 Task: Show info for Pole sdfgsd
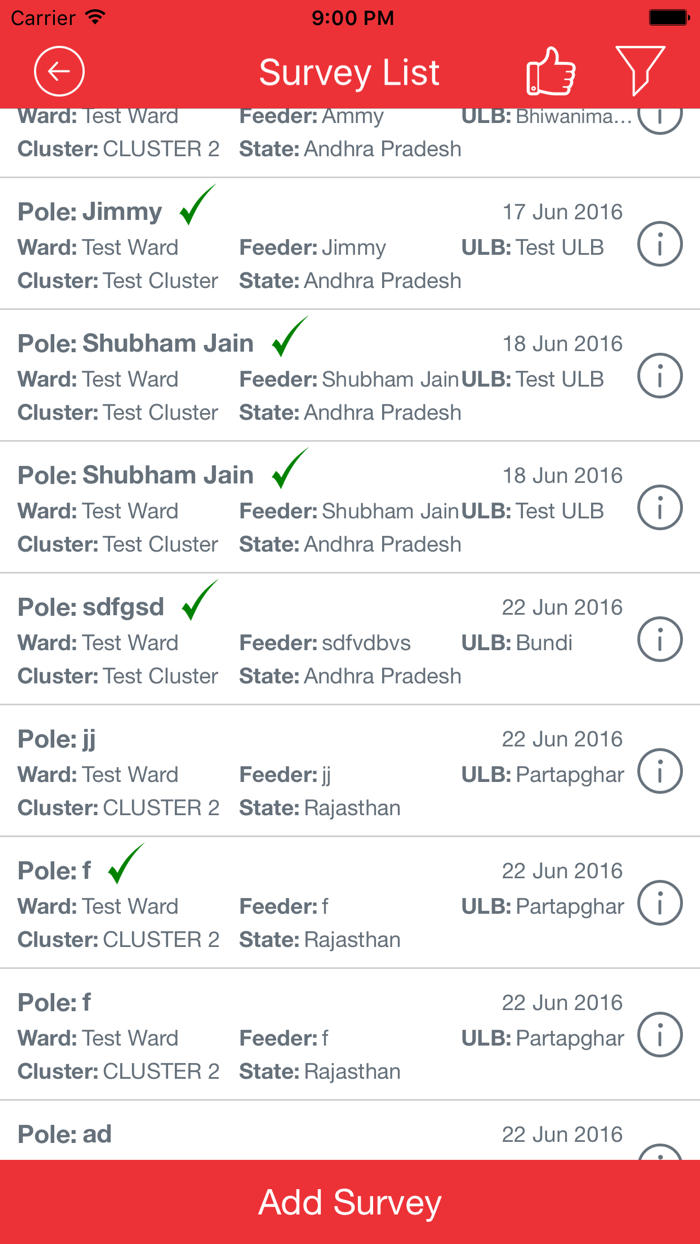coord(660,639)
